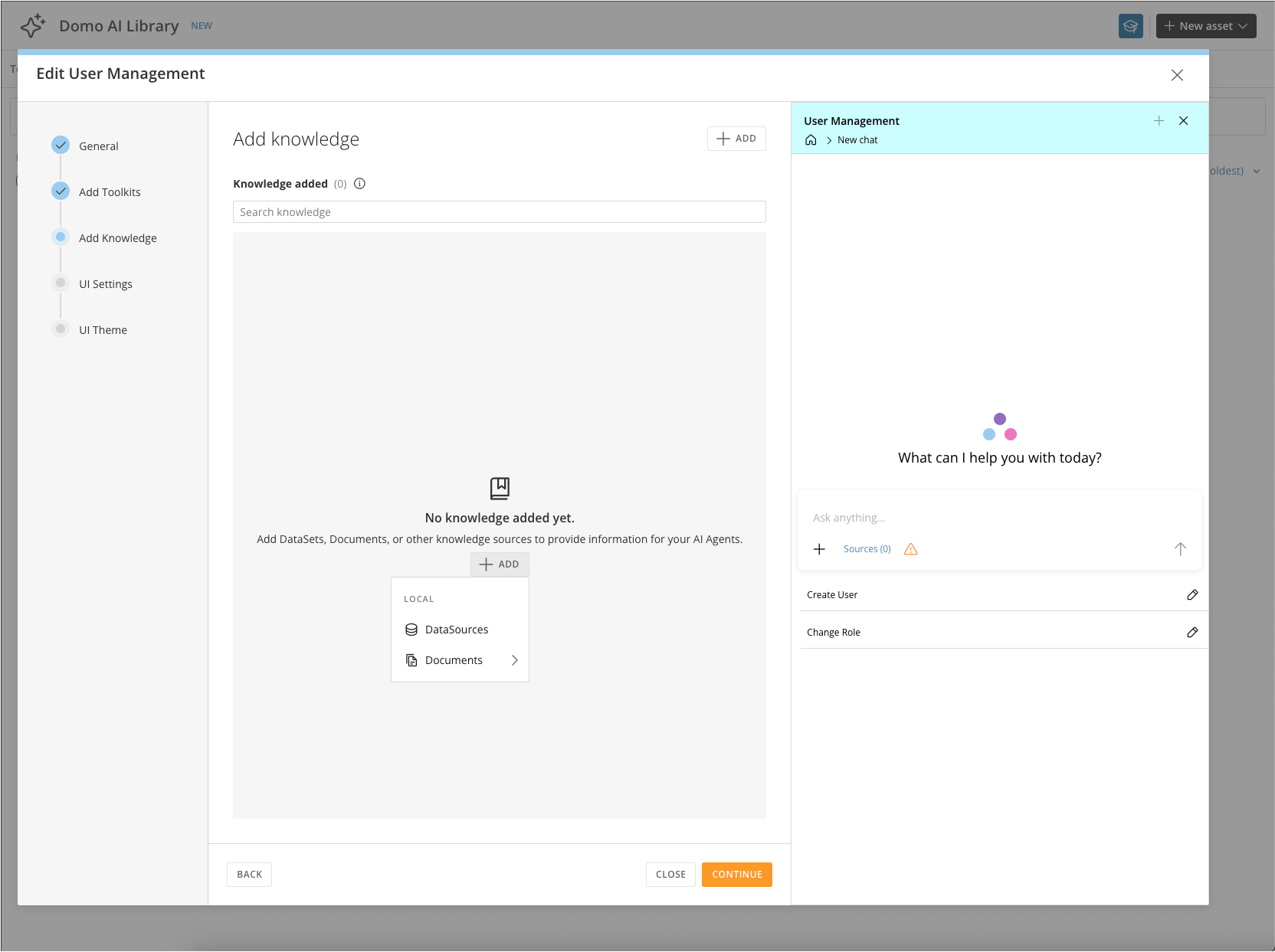Jump to the UI Theme step

pyautogui.click(x=103, y=330)
